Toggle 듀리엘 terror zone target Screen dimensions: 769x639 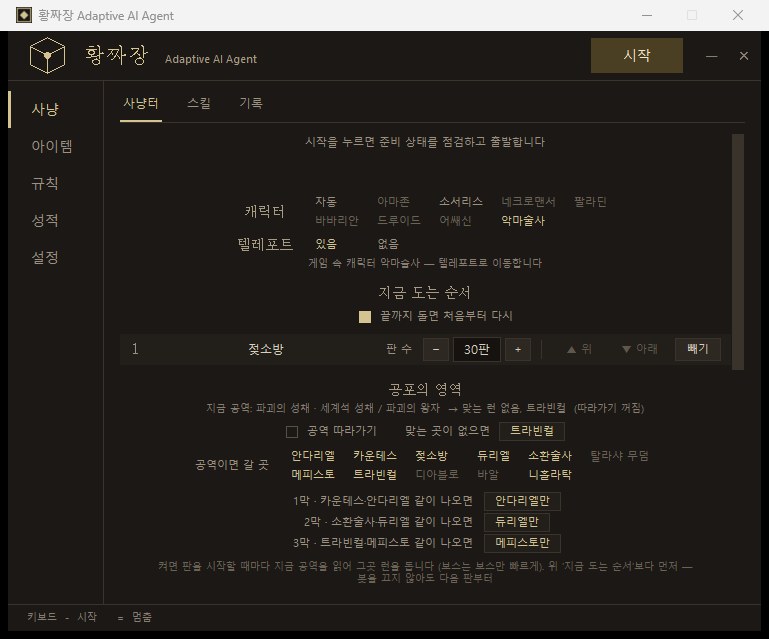click(x=493, y=456)
